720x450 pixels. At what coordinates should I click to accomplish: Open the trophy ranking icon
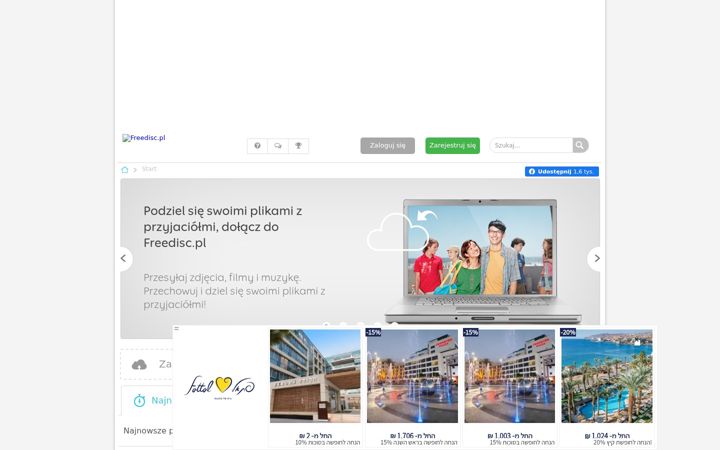298,146
